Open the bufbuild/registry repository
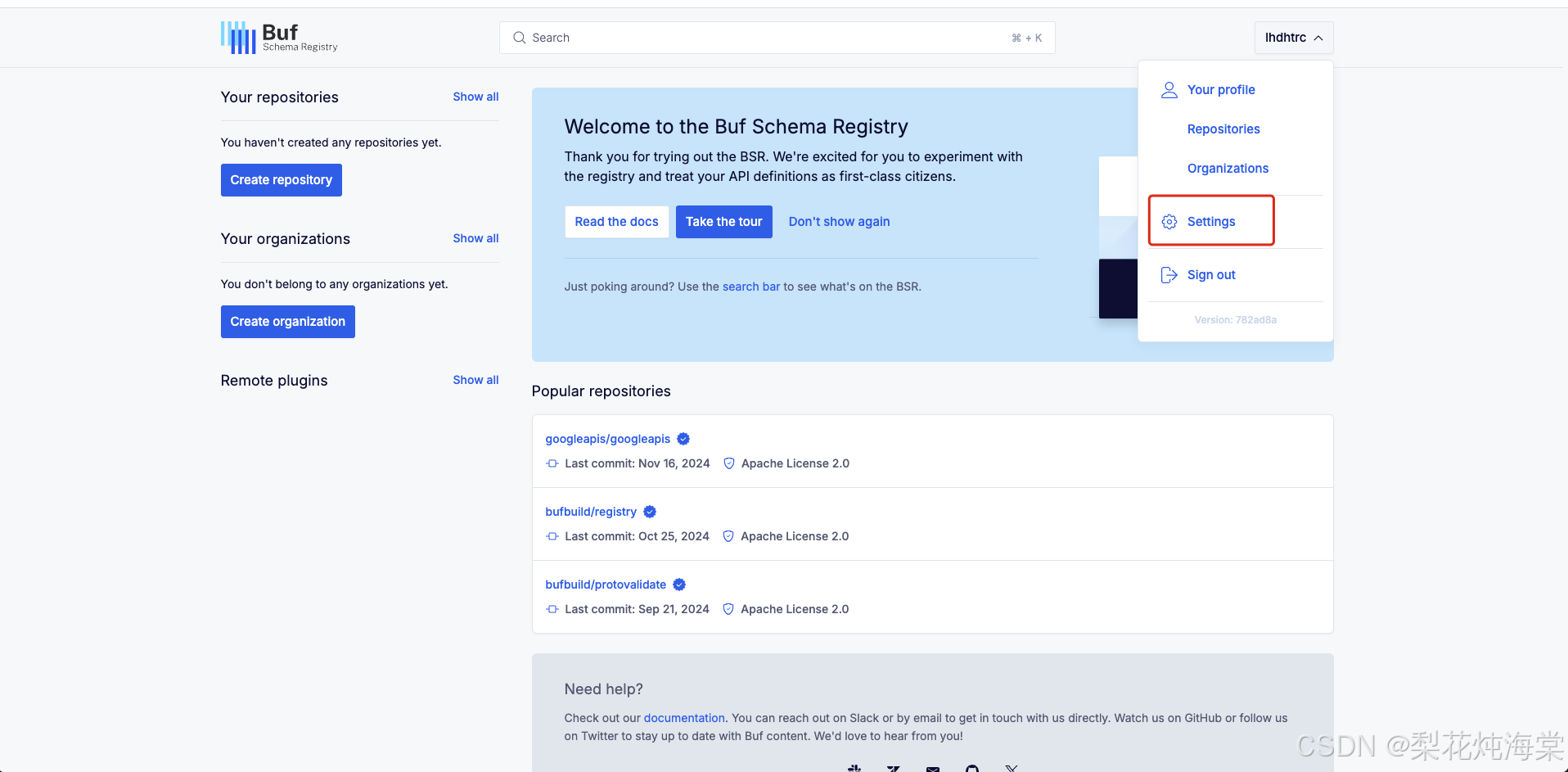 point(591,512)
